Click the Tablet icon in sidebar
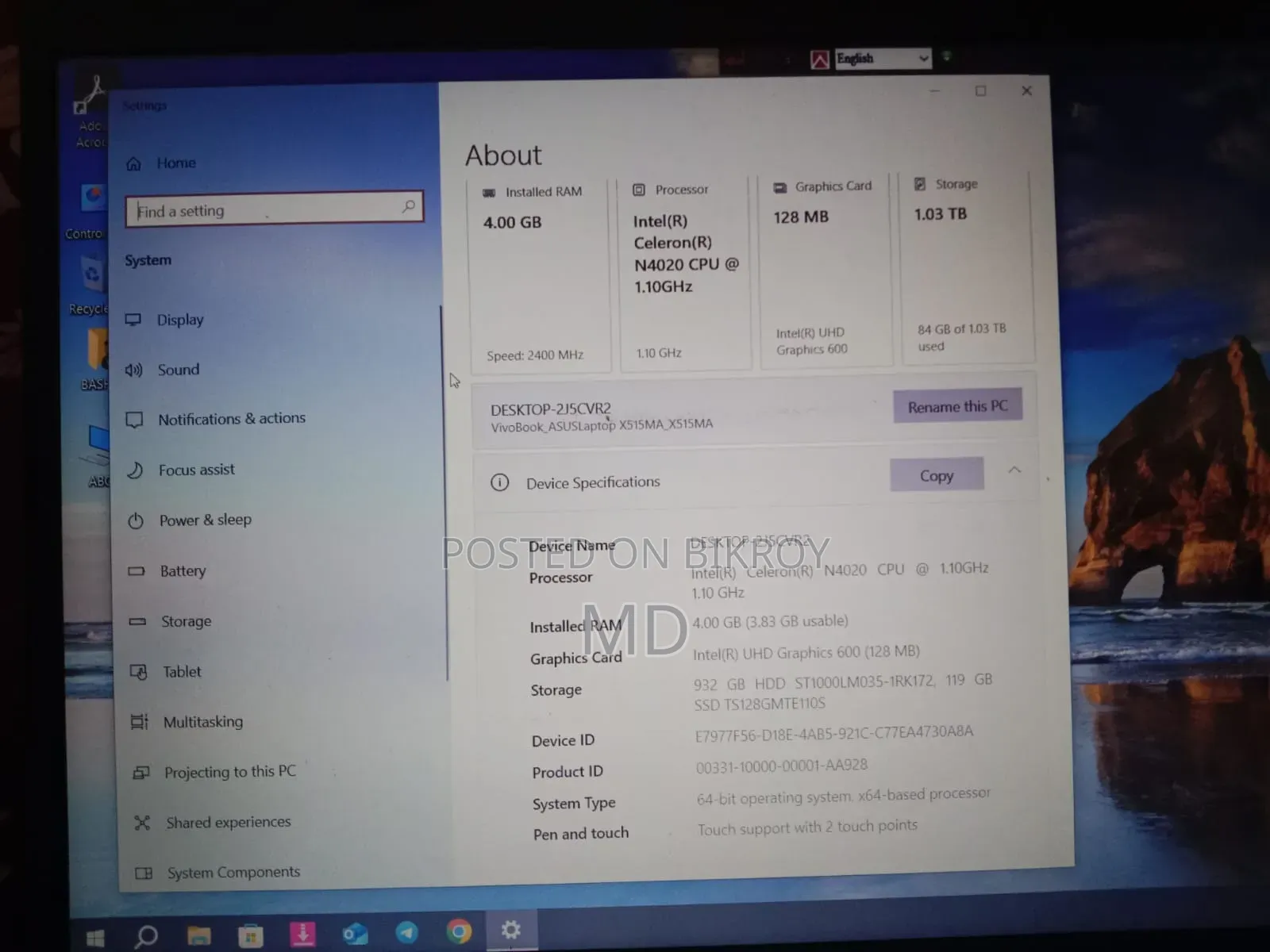 tap(139, 672)
